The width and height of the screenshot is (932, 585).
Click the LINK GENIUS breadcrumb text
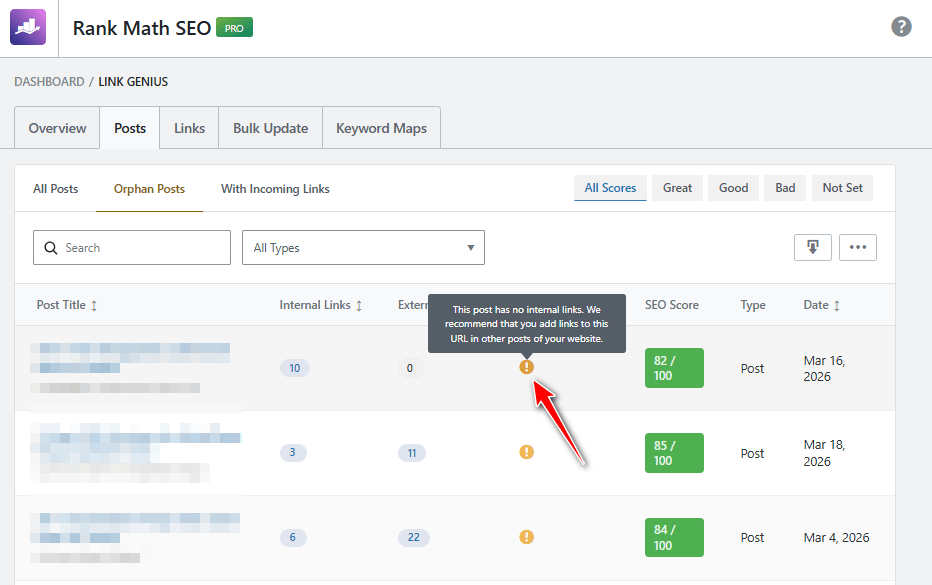pyautogui.click(x=133, y=81)
